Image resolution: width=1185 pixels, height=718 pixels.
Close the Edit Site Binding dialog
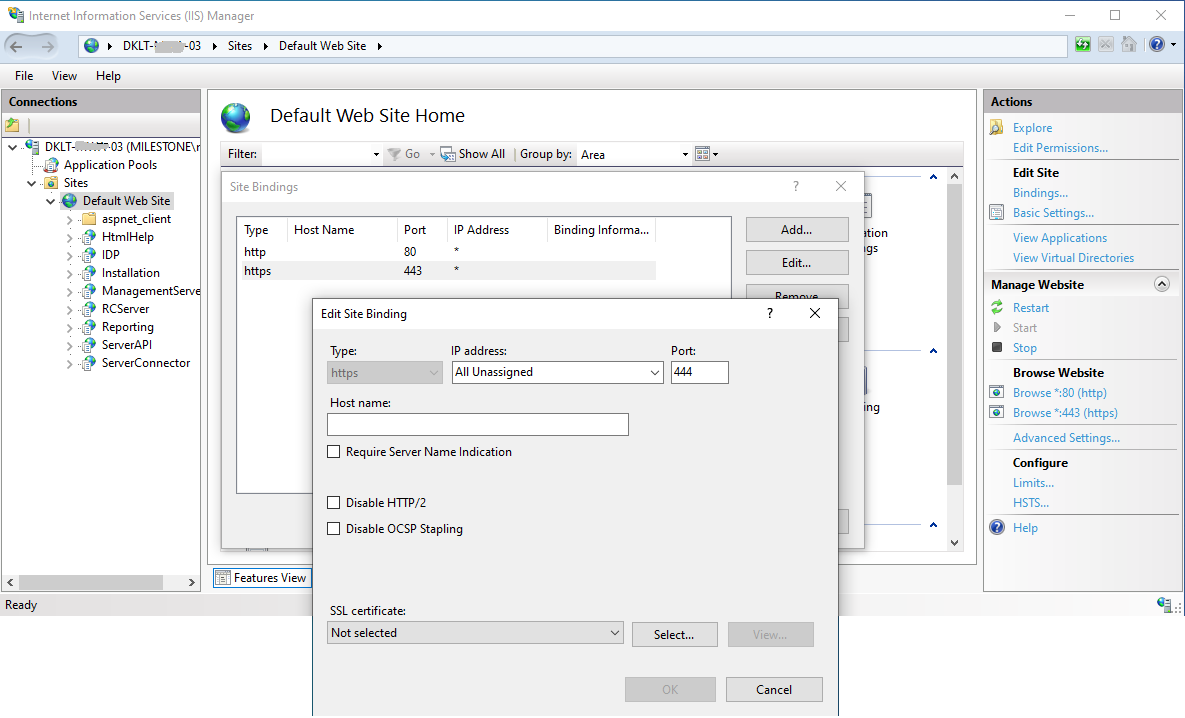[814, 313]
